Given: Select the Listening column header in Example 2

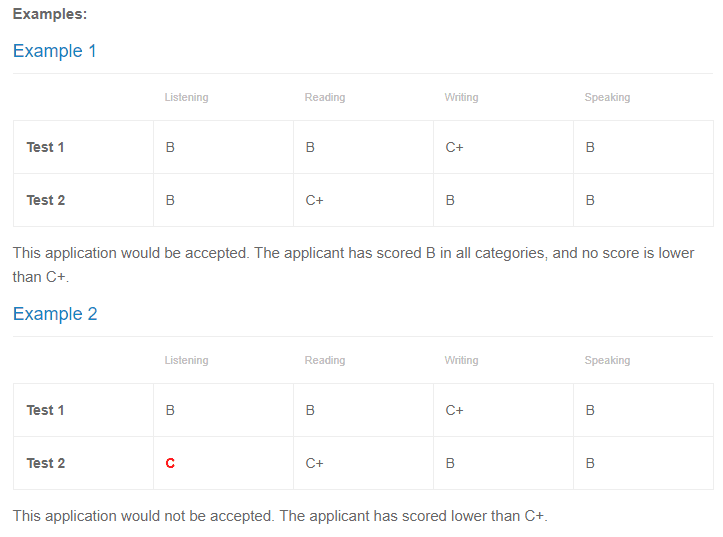Looking at the screenshot, I should click(x=186, y=360).
